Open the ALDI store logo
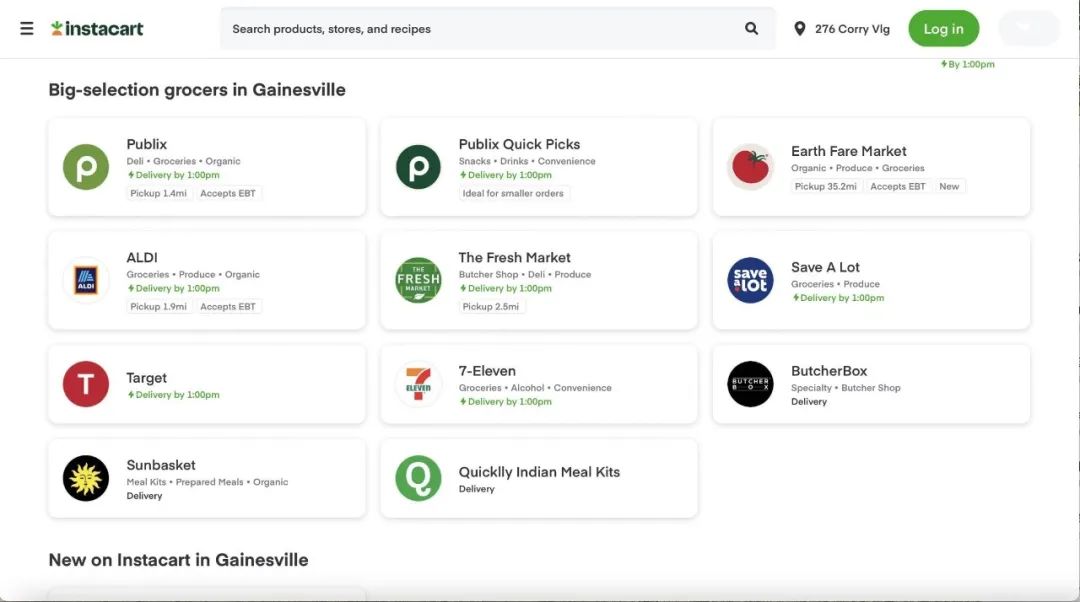The image size is (1080, 602). tap(86, 280)
